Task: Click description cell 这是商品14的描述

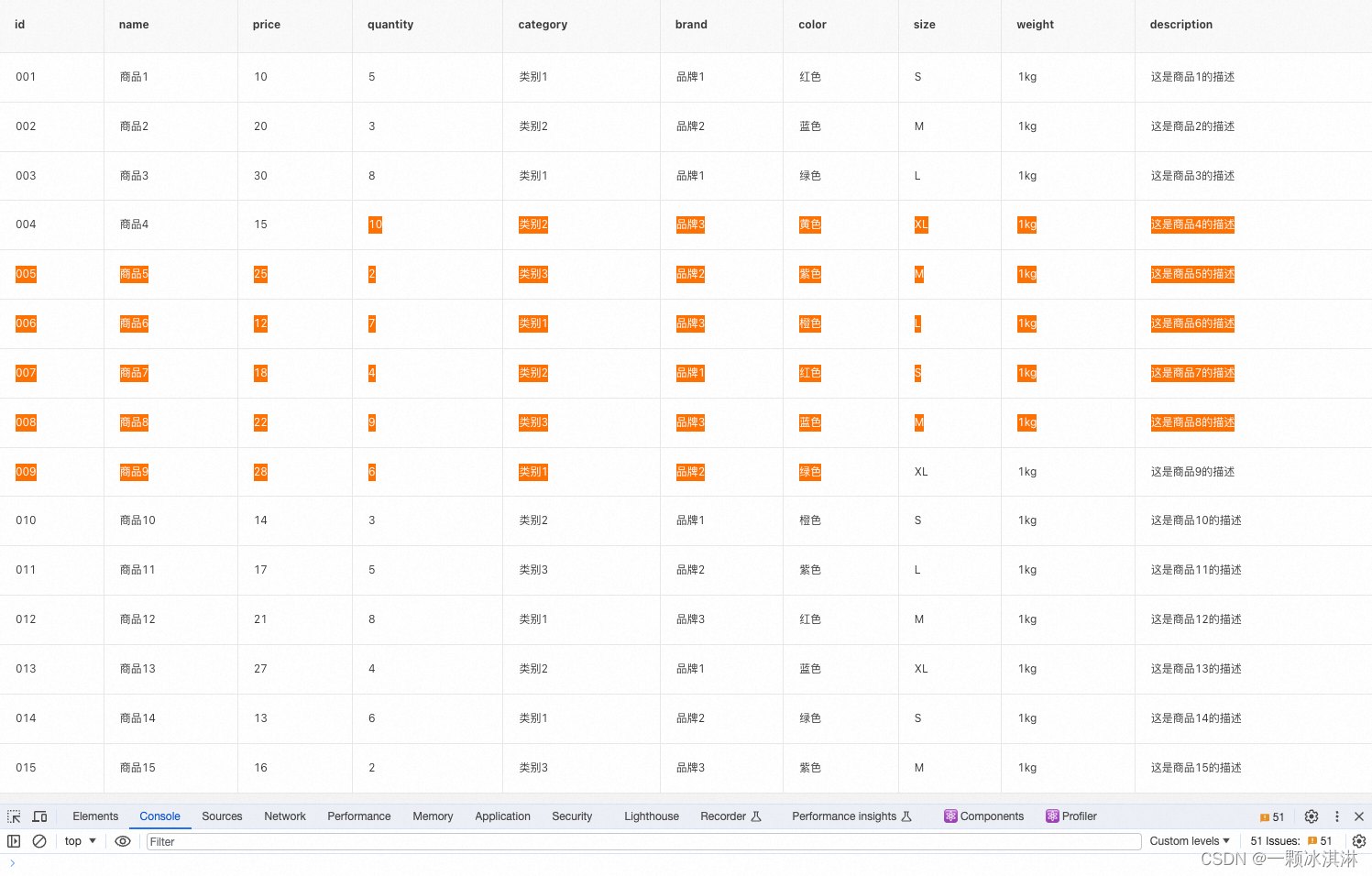Action: 1196,718
